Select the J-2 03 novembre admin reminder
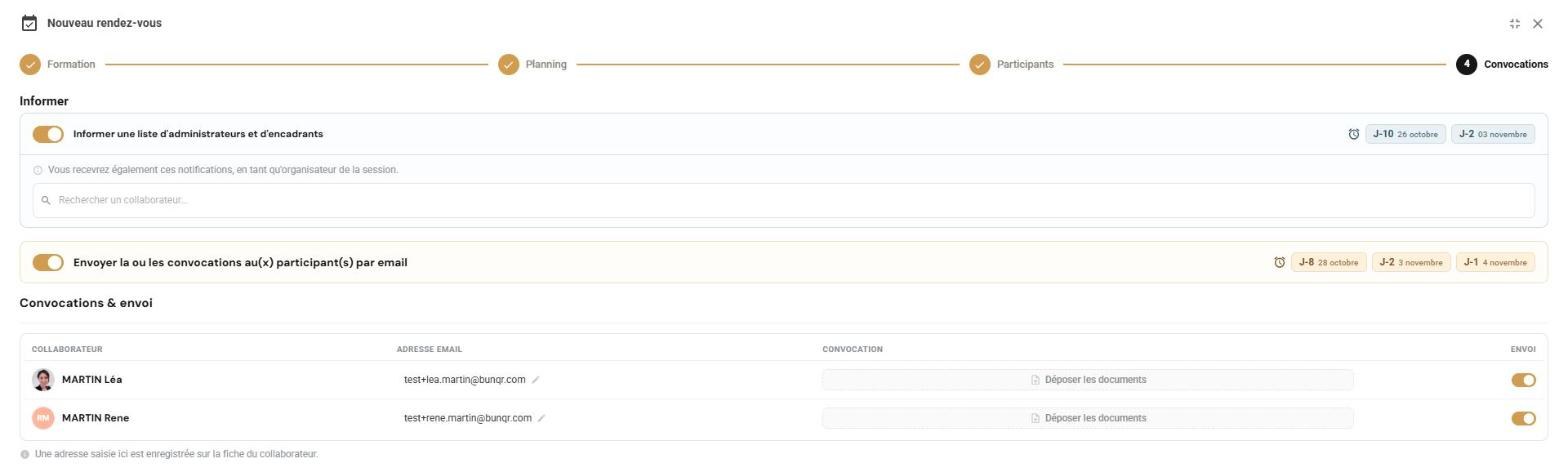 (1493, 134)
